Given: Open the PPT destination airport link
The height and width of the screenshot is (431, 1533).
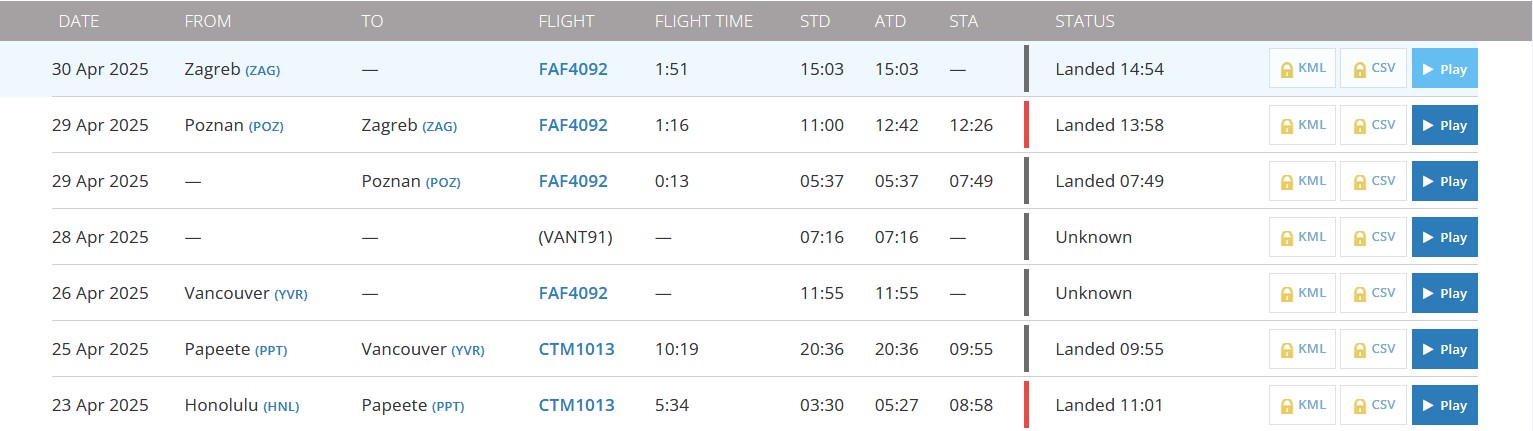Looking at the screenshot, I should (448, 406).
